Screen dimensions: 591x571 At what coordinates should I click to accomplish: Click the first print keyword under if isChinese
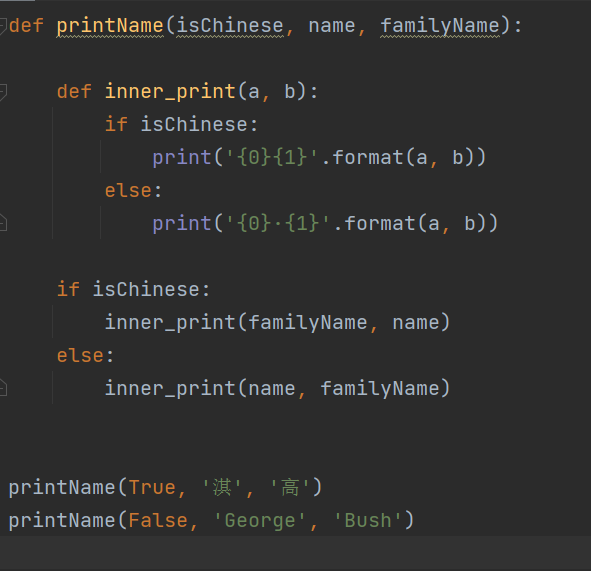(182, 158)
